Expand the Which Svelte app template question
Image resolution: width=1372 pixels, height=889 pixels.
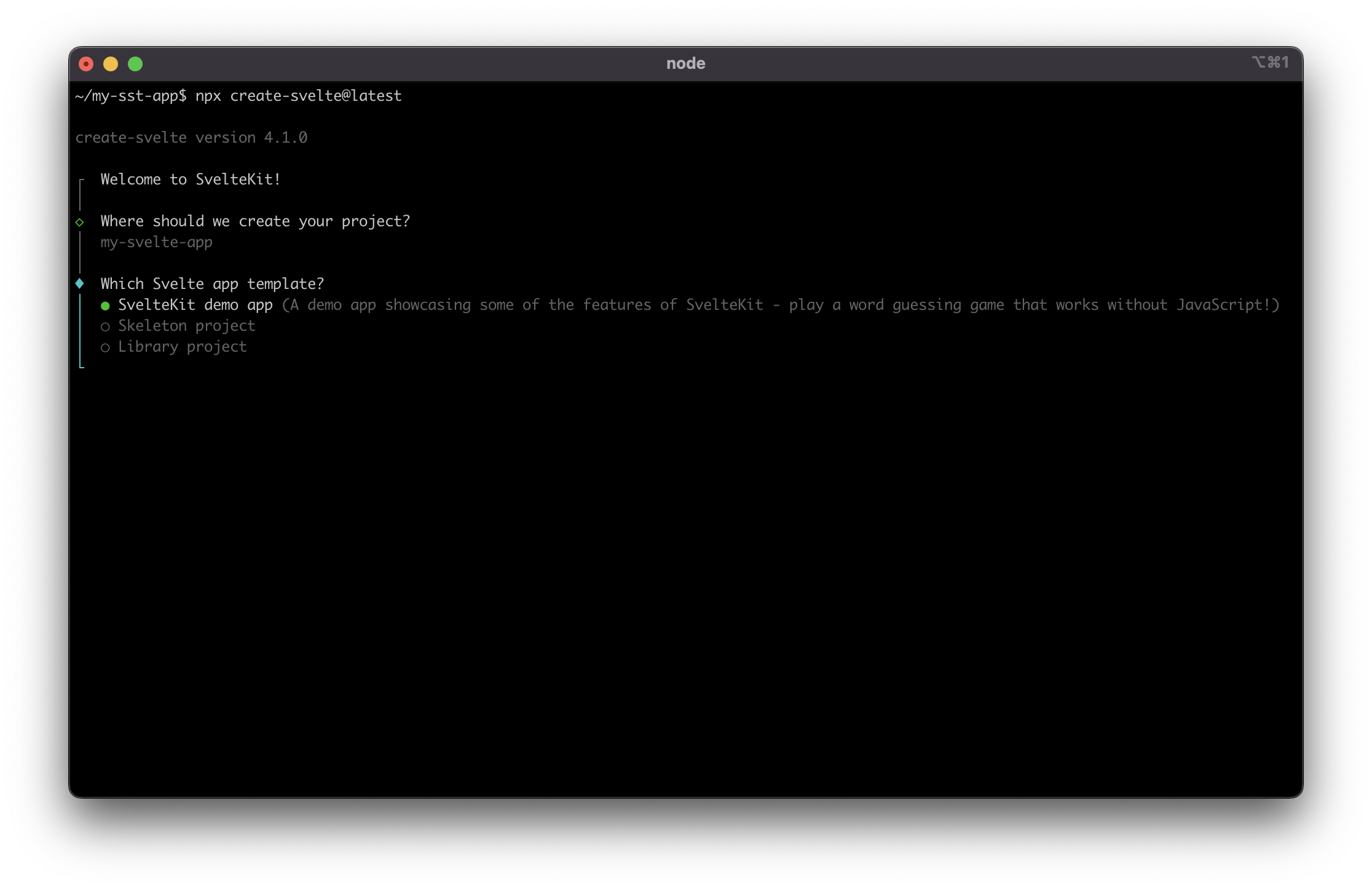212,283
